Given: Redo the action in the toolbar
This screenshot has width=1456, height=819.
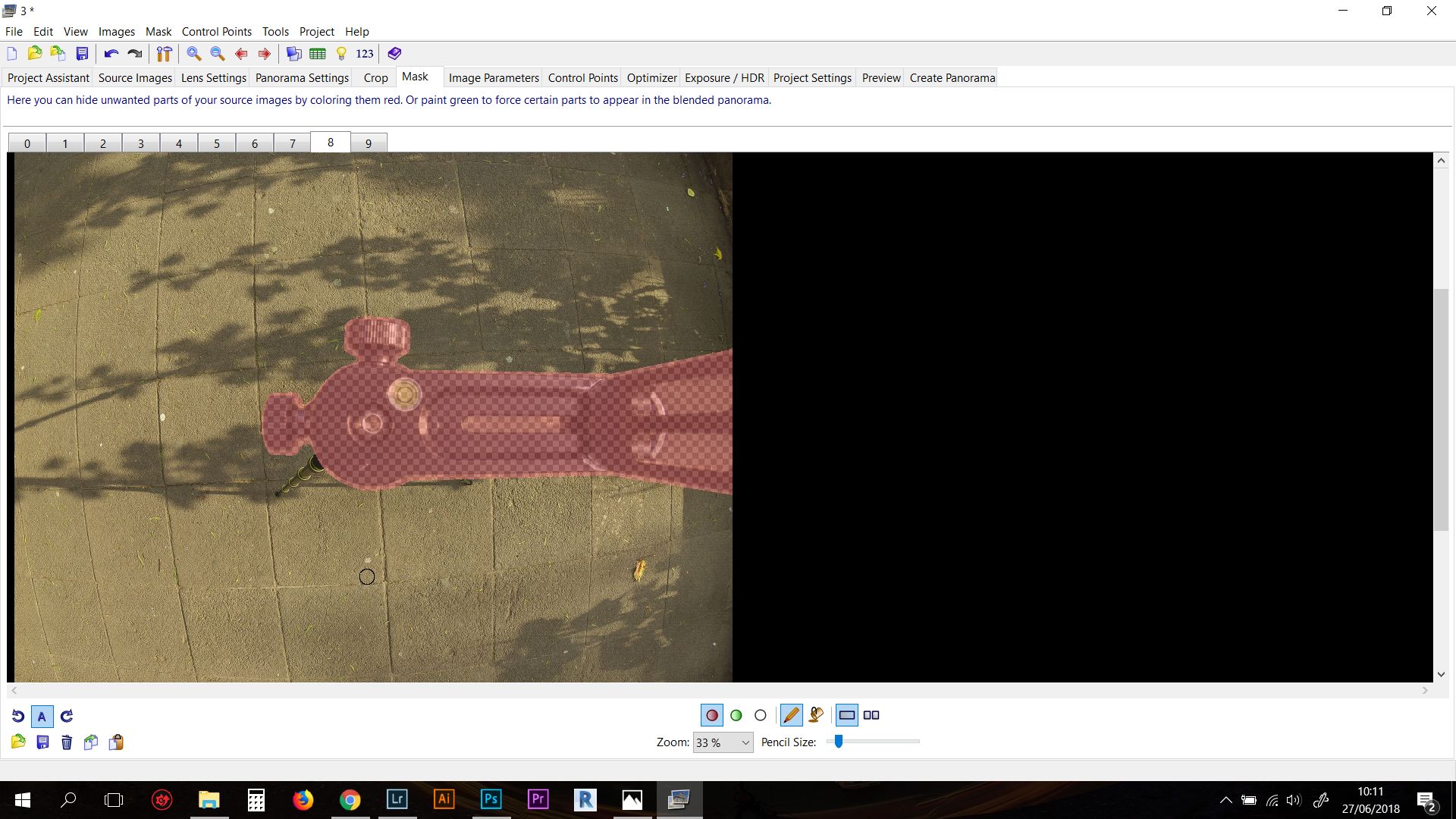Looking at the screenshot, I should (135, 53).
